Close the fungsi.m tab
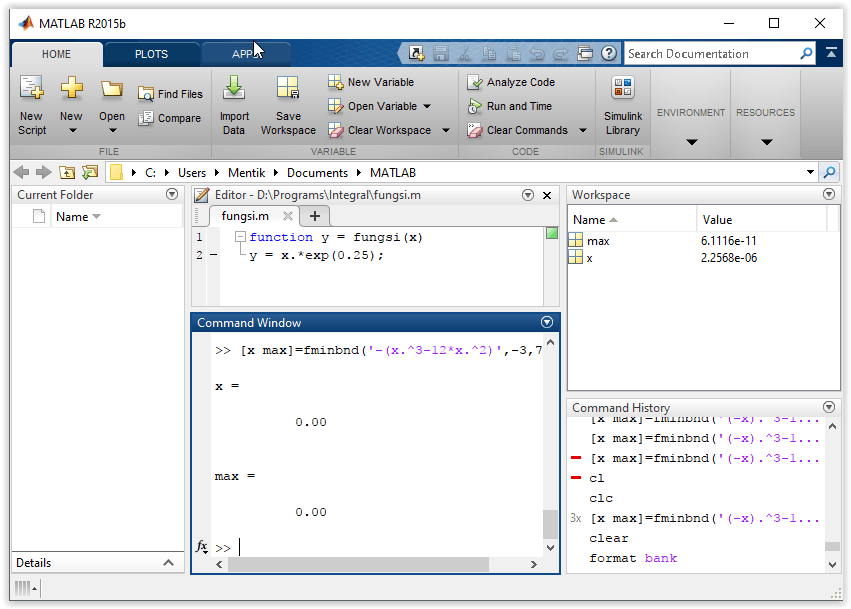This screenshot has height=609, width=851. click(x=287, y=216)
